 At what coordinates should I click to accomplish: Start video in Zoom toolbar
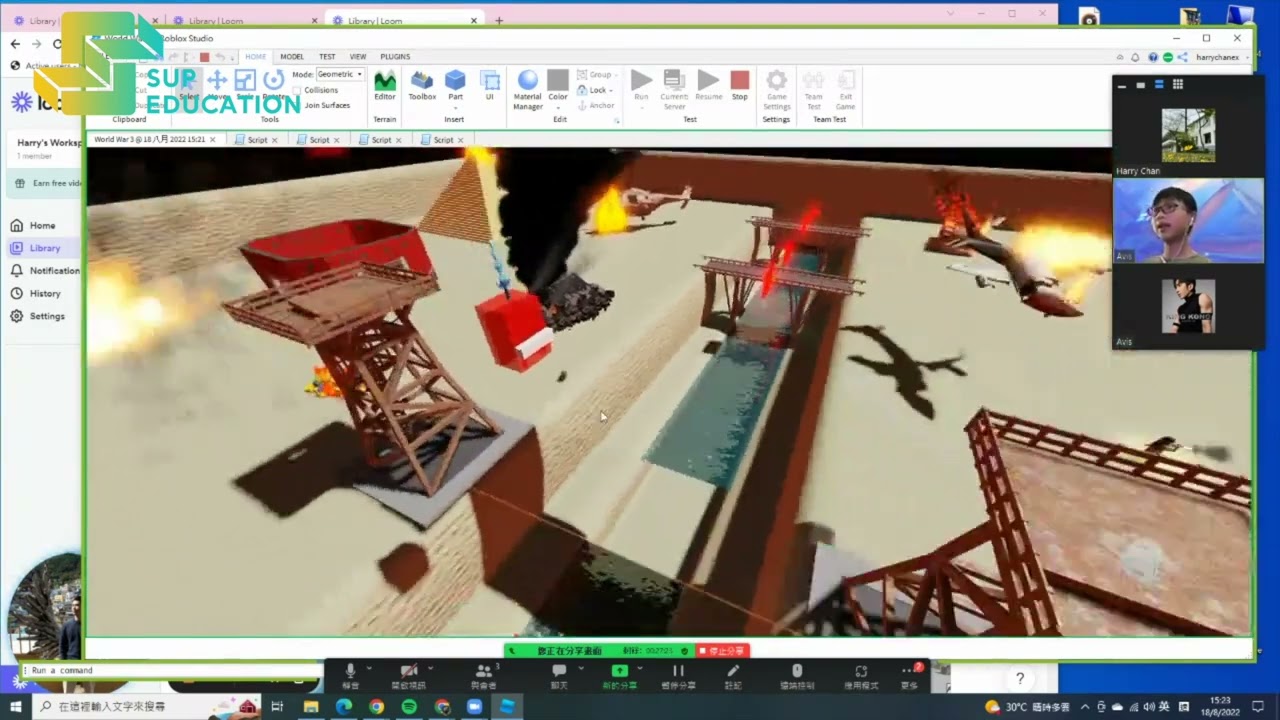click(408, 675)
